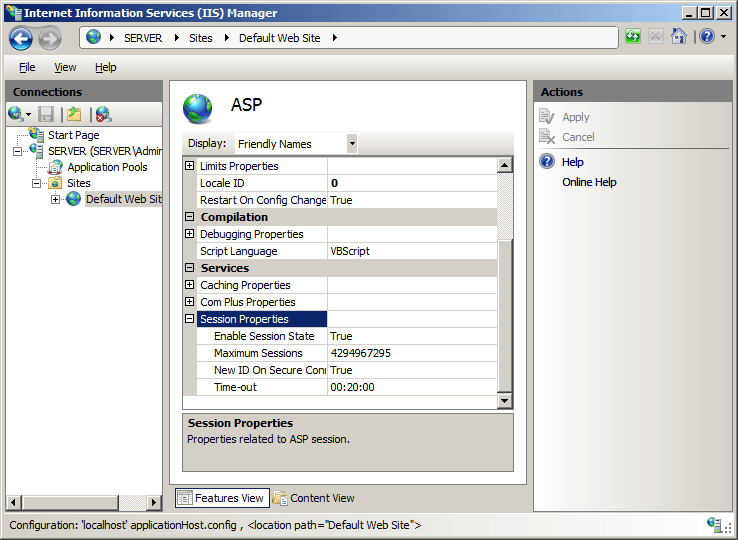The width and height of the screenshot is (738, 540).
Task: Click the Back navigation arrow
Action: [21, 38]
